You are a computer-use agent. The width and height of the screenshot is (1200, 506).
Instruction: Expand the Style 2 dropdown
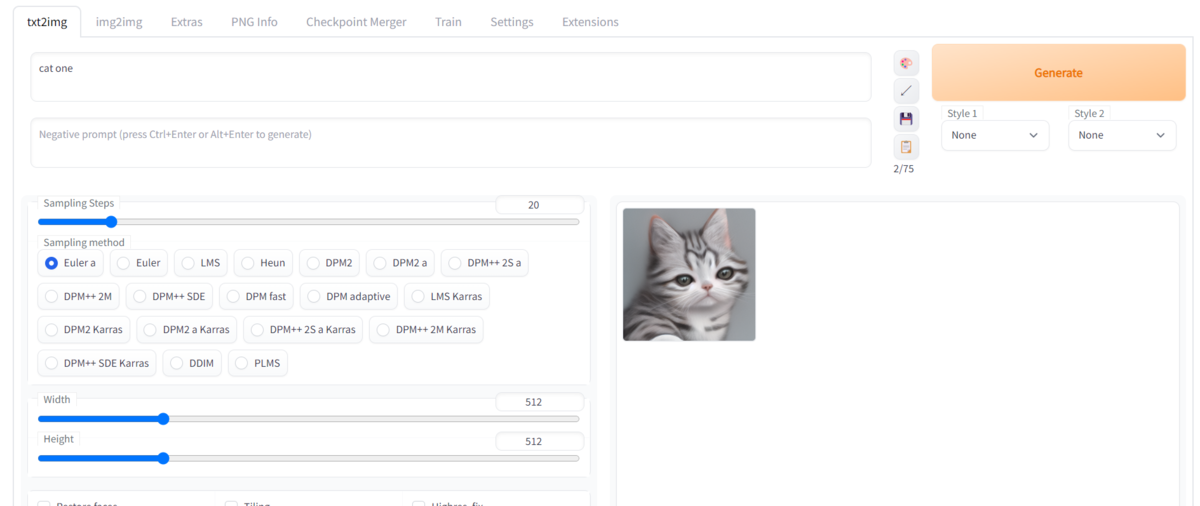click(1122, 135)
